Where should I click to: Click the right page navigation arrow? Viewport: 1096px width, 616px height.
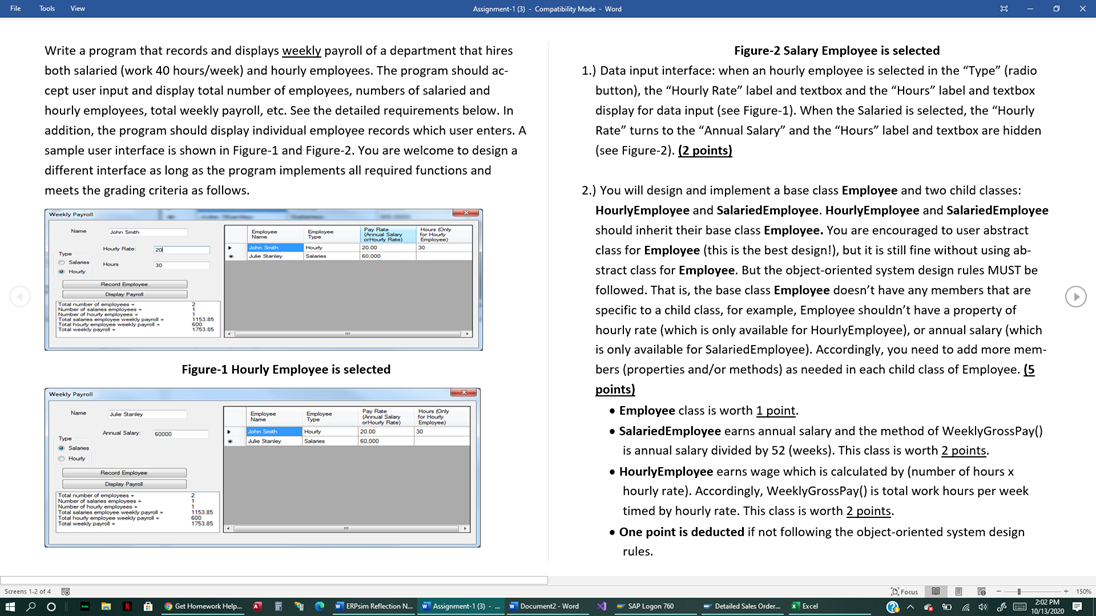click(1076, 296)
